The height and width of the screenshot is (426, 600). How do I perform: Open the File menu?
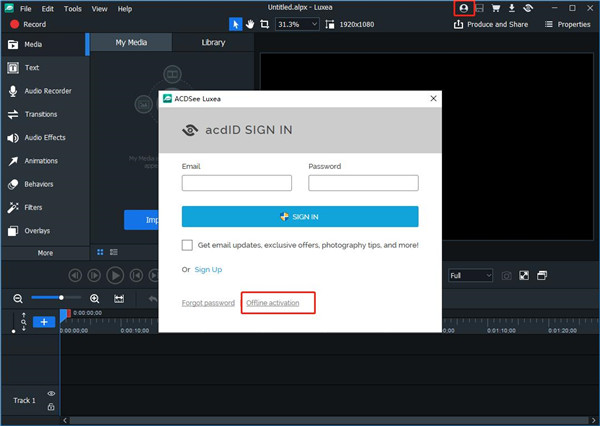pos(26,9)
